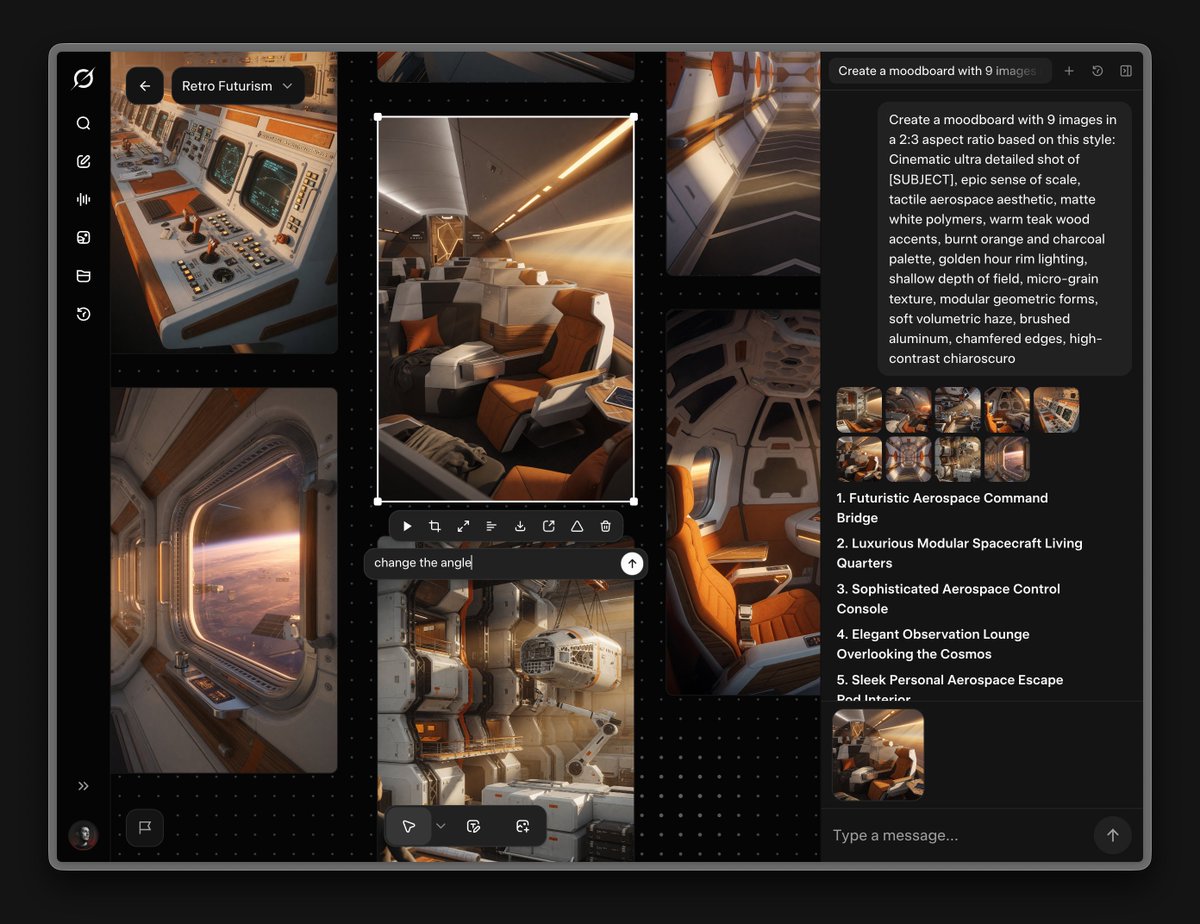Click the external share icon in toolbar
This screenshot has width=1200, height=924.
pos(548,526)
